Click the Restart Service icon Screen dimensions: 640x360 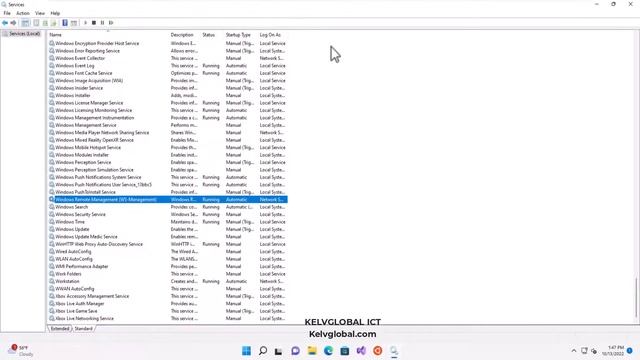click(111, 23)
